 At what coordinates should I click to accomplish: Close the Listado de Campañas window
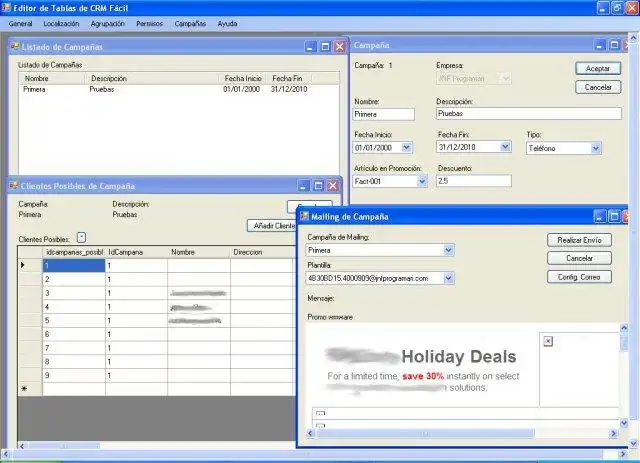point(340,47)
